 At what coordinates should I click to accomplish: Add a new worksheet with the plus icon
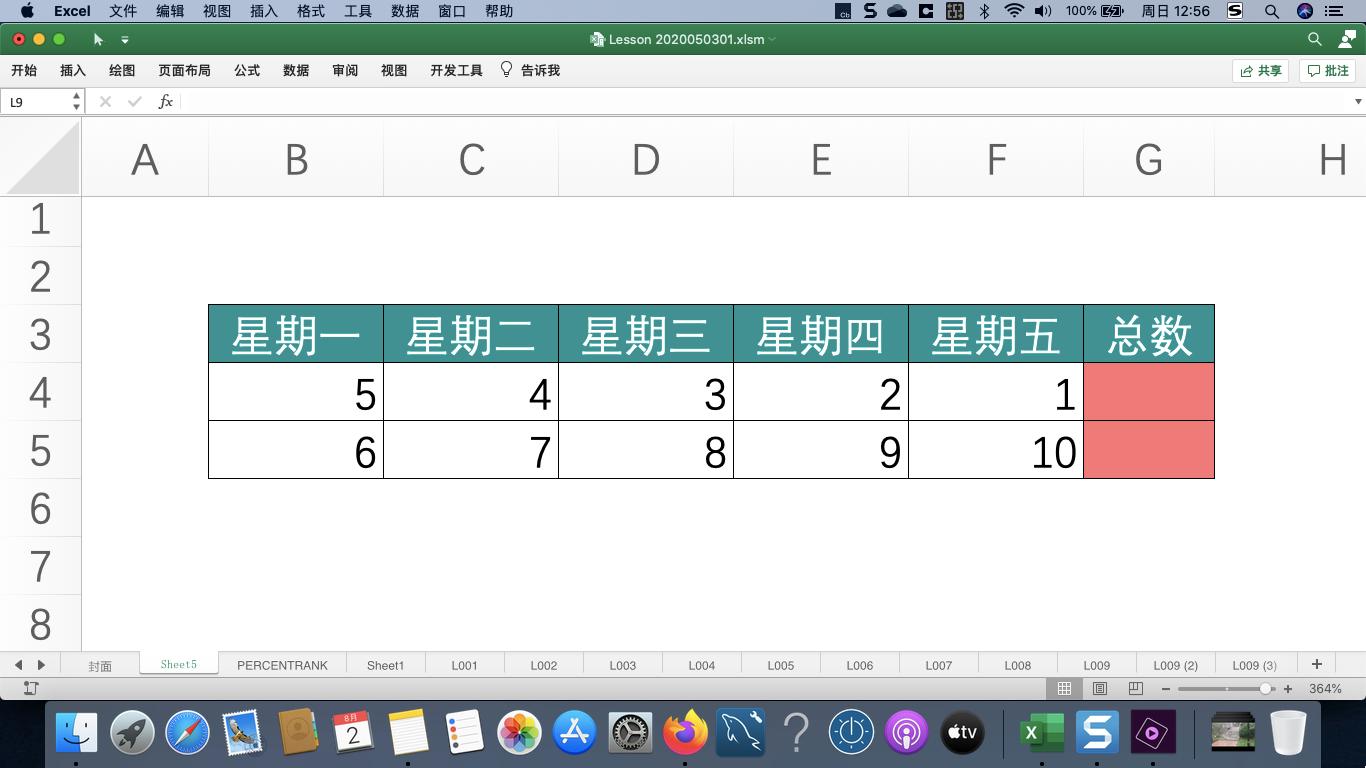pos(1317,663)
